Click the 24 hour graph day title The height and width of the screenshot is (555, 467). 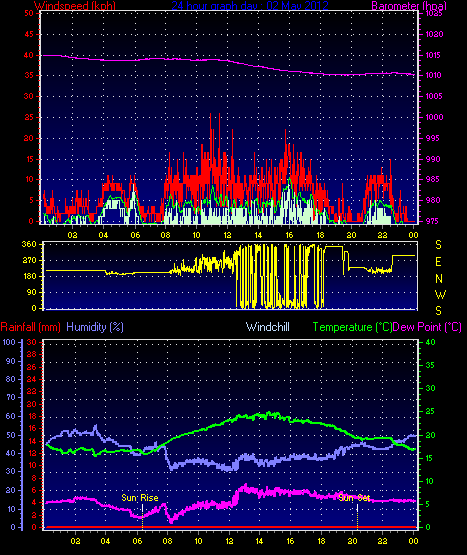point(250,6)
